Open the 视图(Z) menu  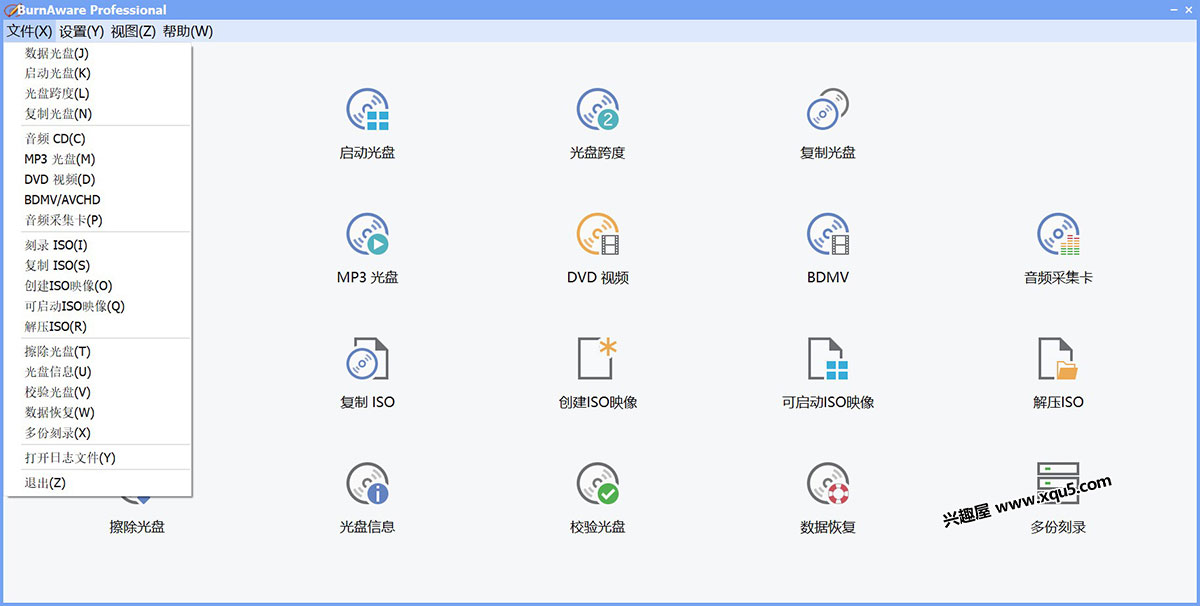(x=133, y=31)
